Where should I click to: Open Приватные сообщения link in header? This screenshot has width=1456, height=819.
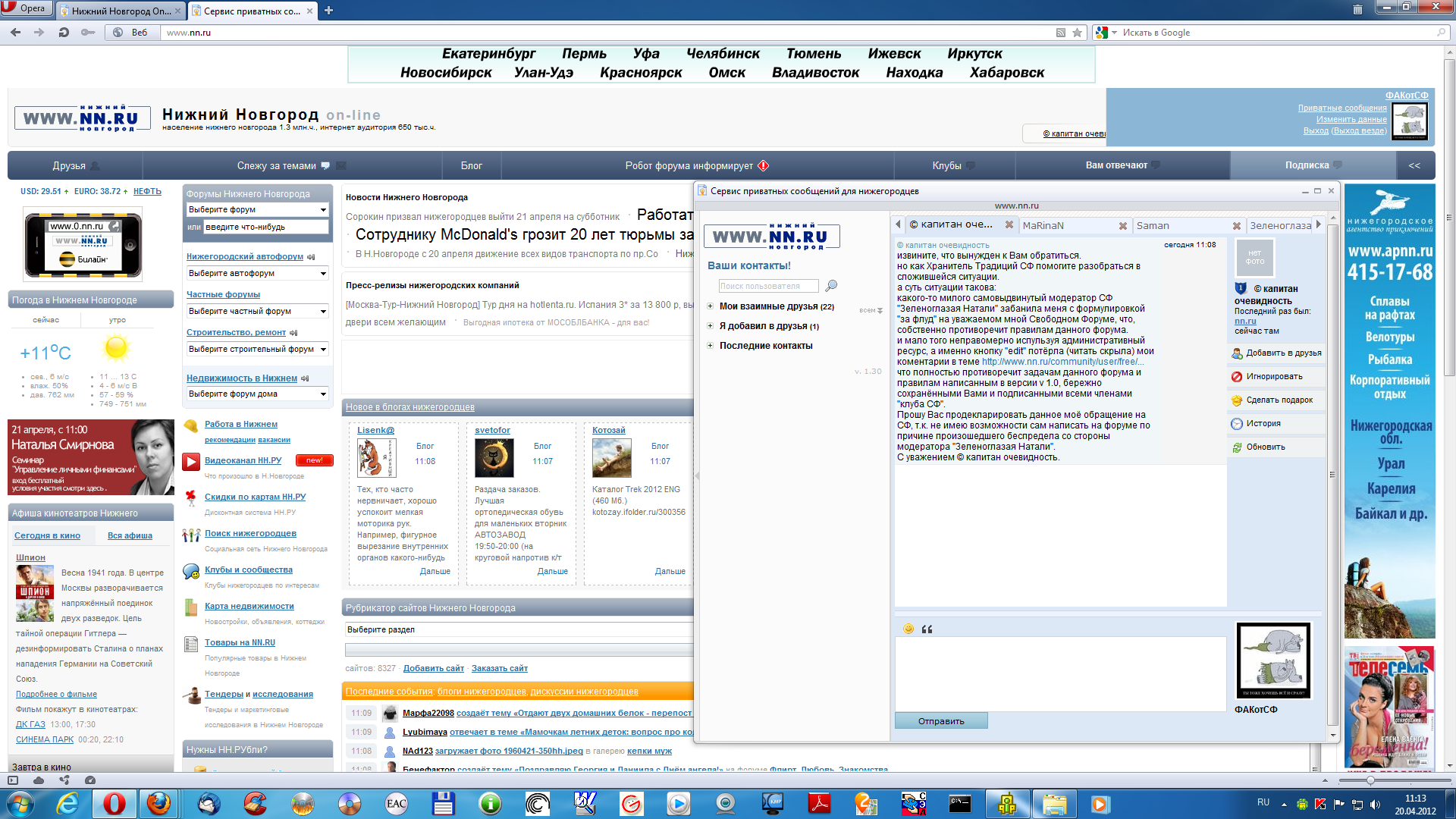click(x=1341, y=108)
